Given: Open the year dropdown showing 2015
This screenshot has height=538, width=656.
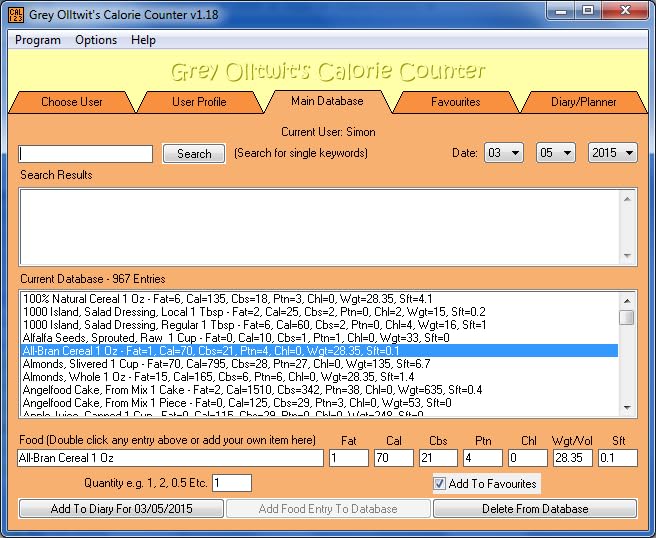Looking at the screenshot, I should pyautogui.click(x=612, y=153).
